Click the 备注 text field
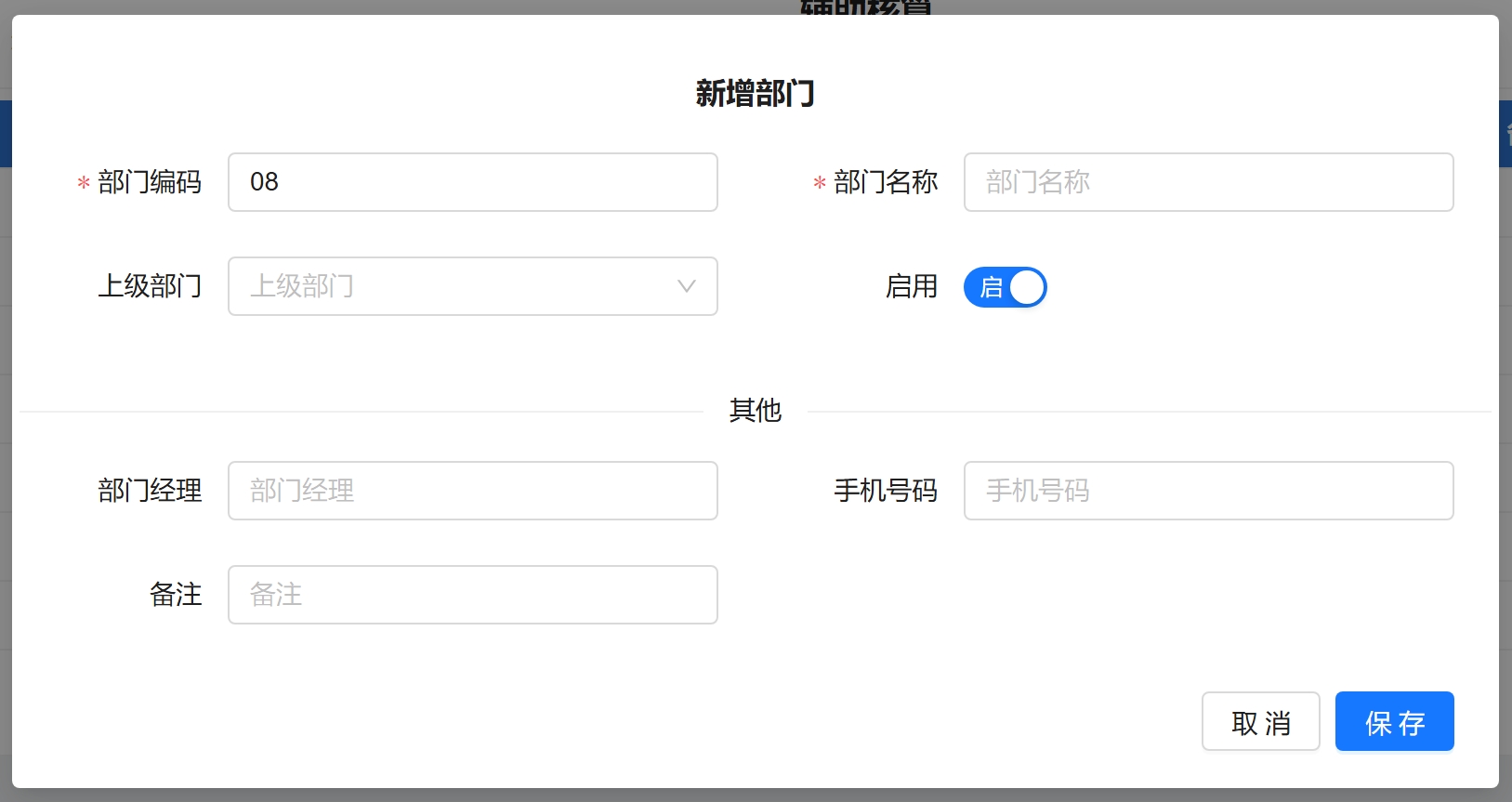The width and height of the screenshot is (1512, 802). [x=472, y=595]
